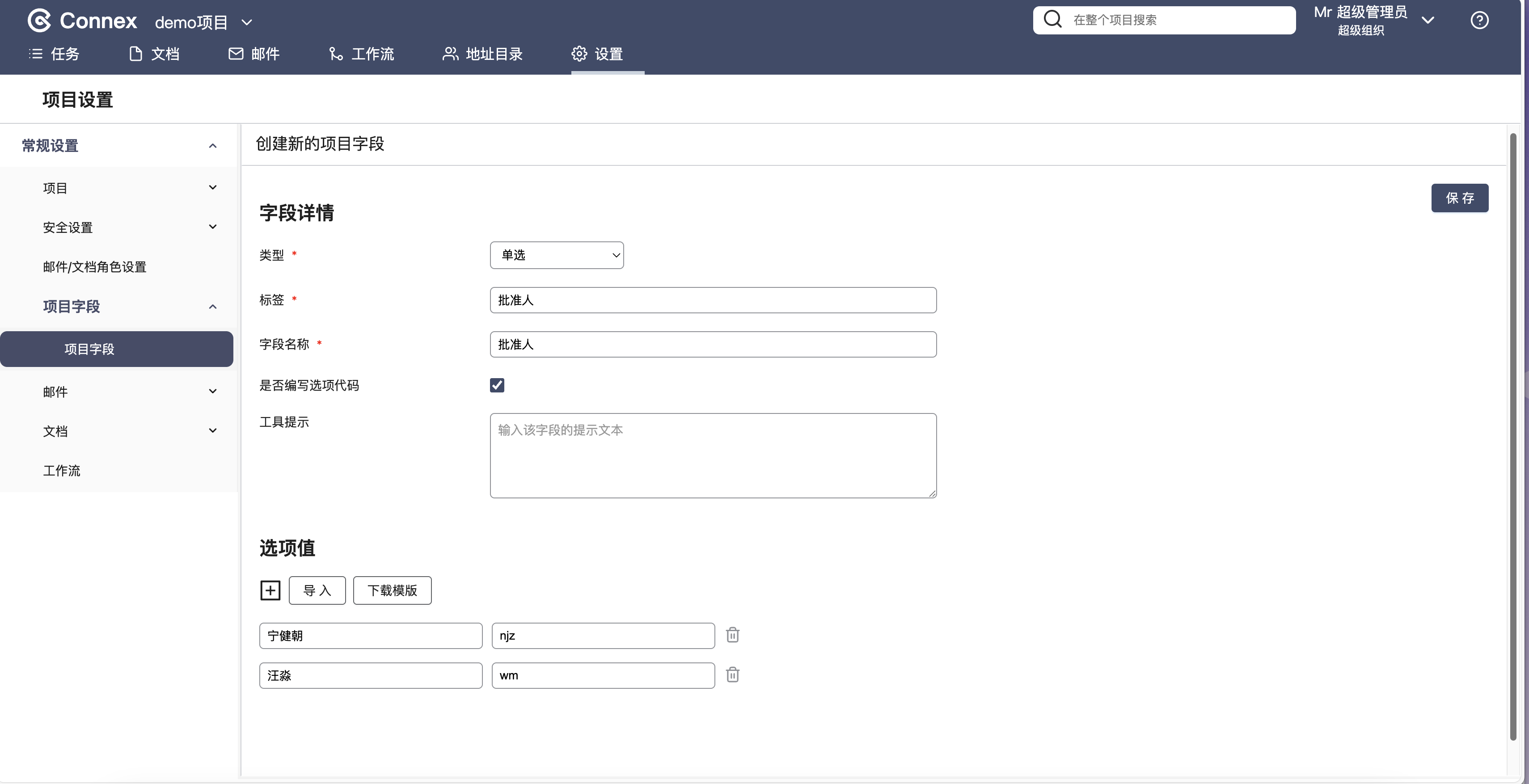Add a new option value row

click(270, 590)
